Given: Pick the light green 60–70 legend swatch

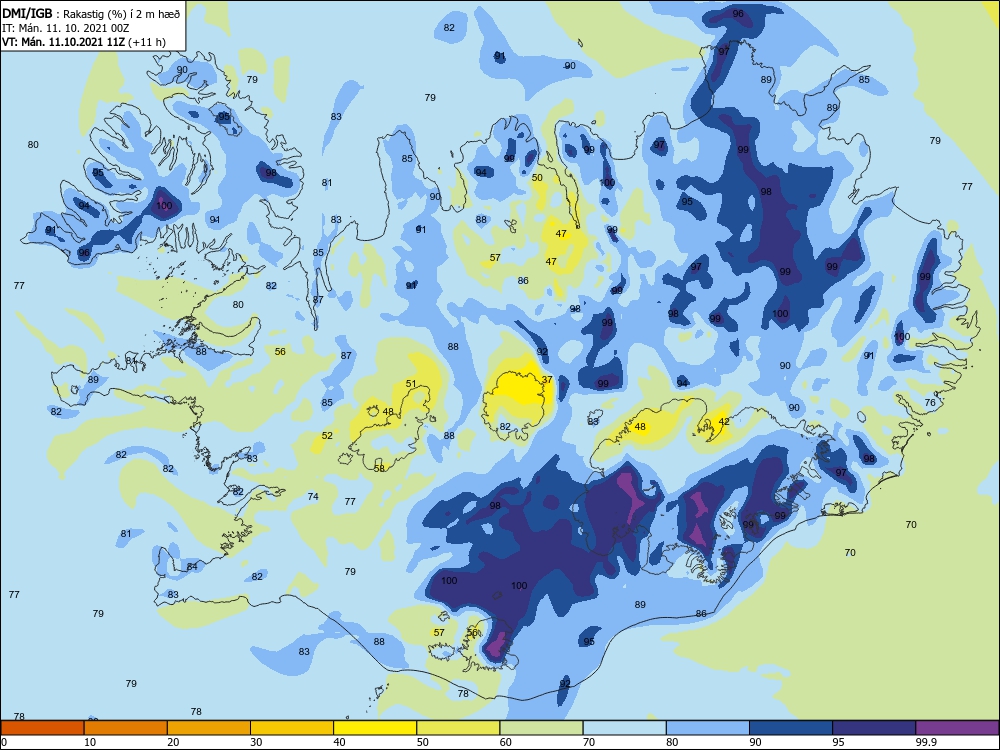Looking at the screenshot, I should coord(541,728).
